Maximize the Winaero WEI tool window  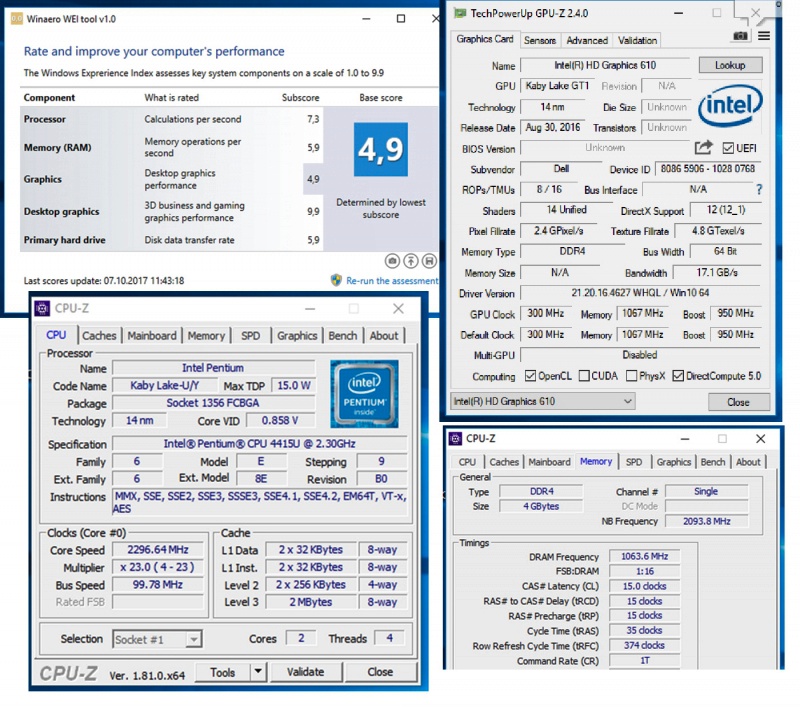tap(401, 19)
